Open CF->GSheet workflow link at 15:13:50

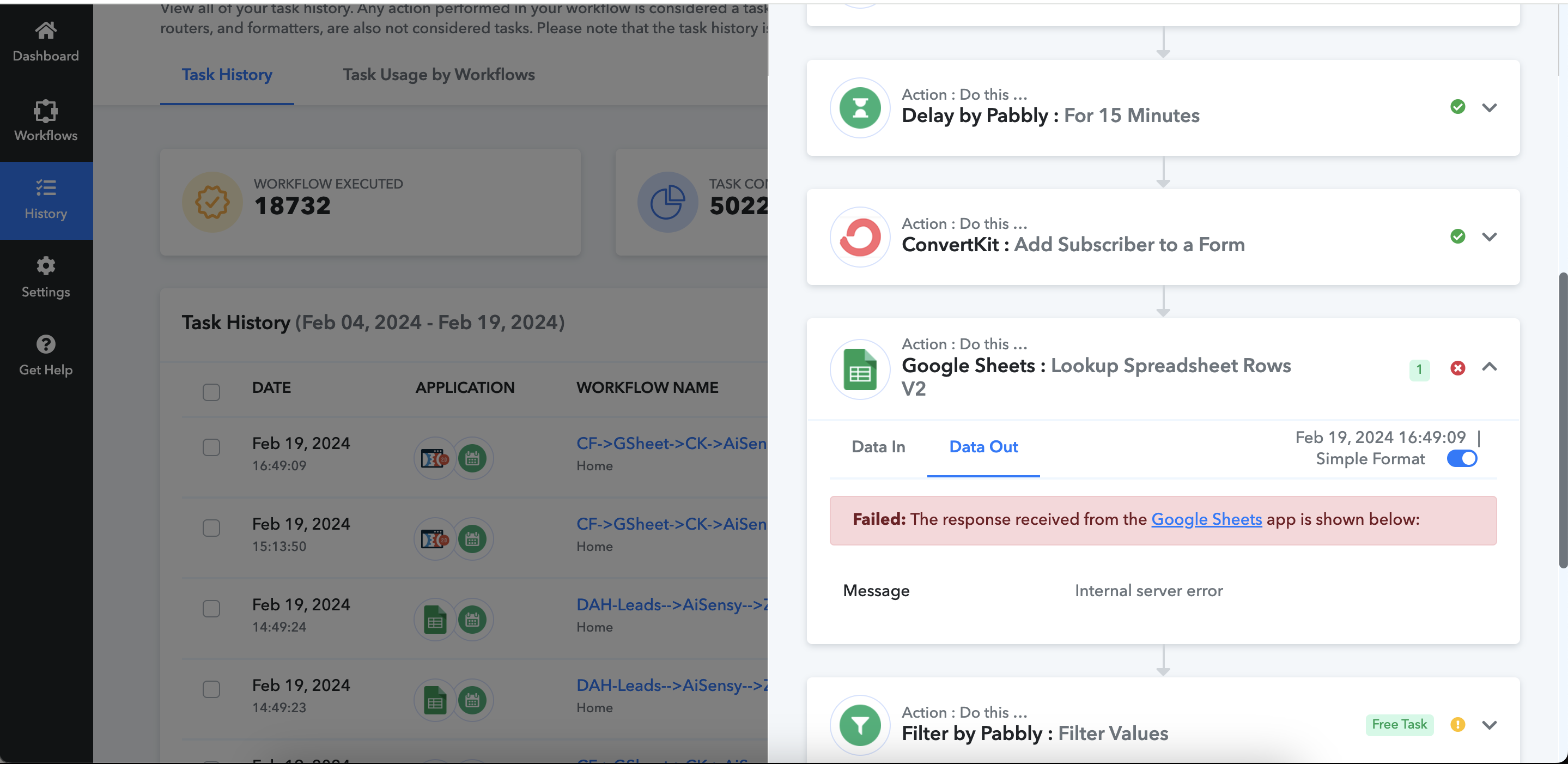click(x=671, y=524)
